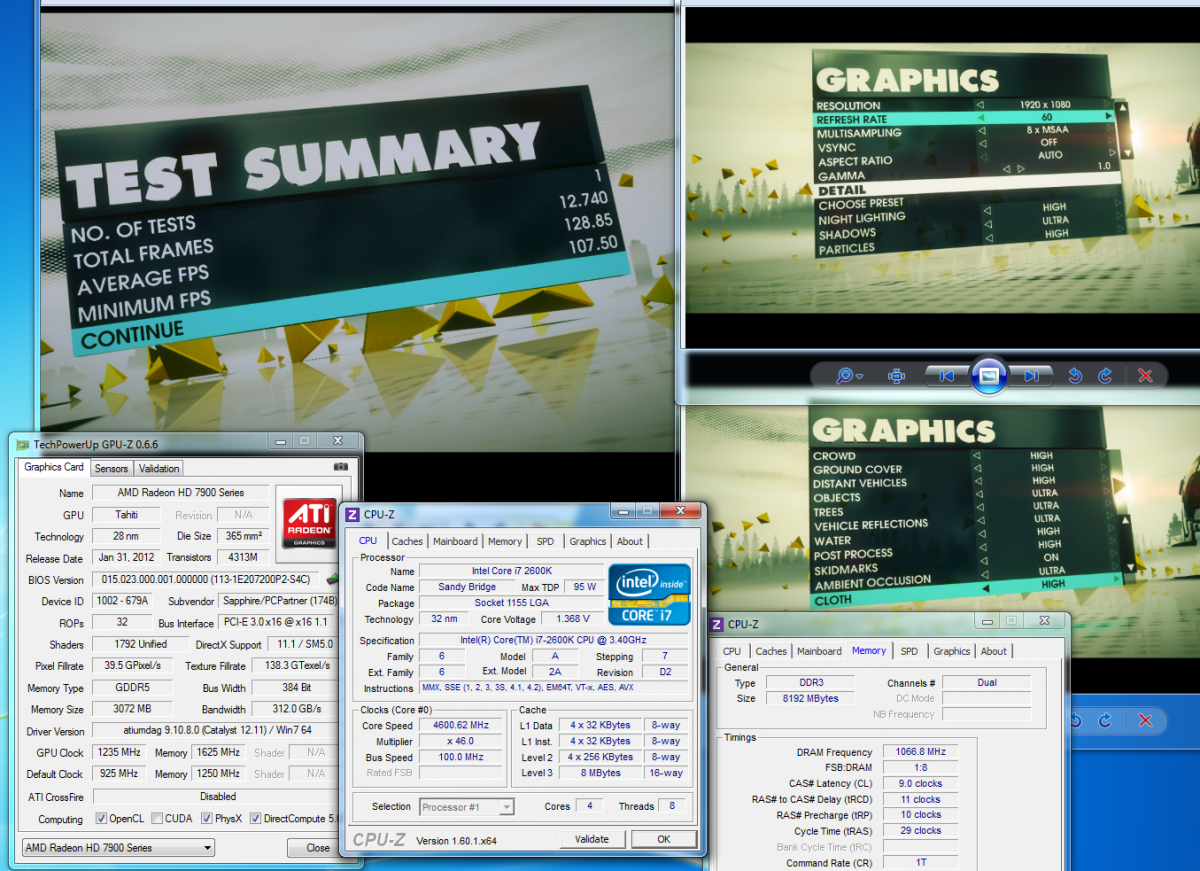Viewport: 1200px width, 871px height.
Task: Open Caches tab in CPU-Z Memory window
Action: [x=771, y=652]
